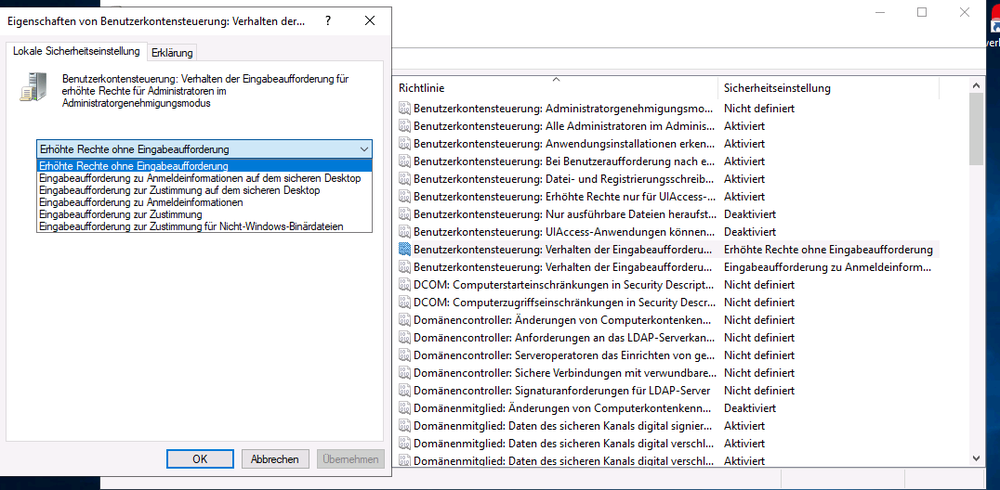Switch to the Erklärung tab

click(x=173, y=52)
